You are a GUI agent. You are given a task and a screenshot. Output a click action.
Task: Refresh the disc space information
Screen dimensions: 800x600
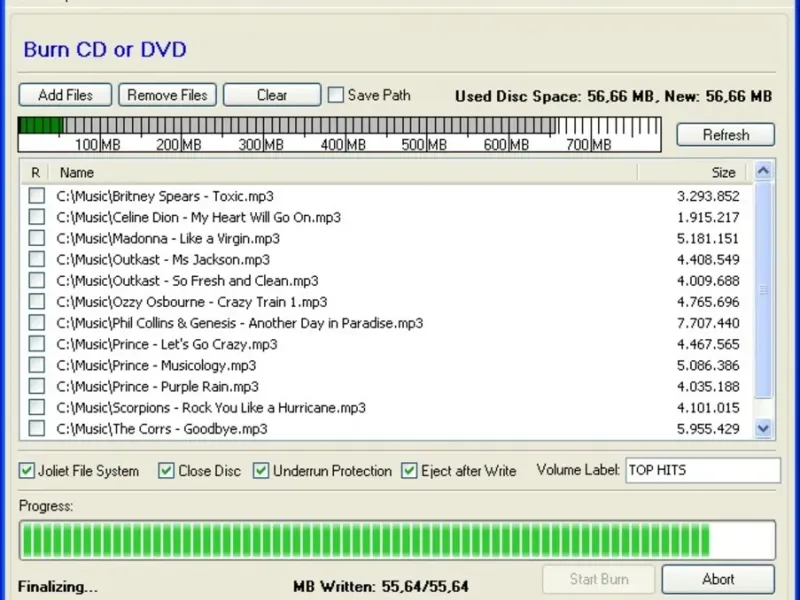click(726, 135)
